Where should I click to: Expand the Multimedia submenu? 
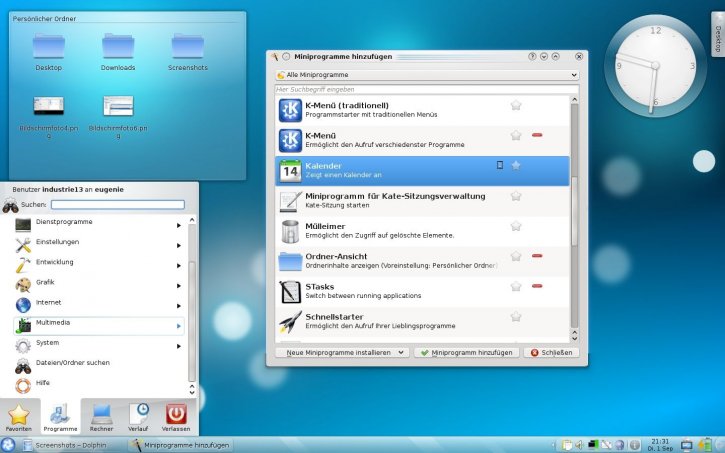(178, 326)
